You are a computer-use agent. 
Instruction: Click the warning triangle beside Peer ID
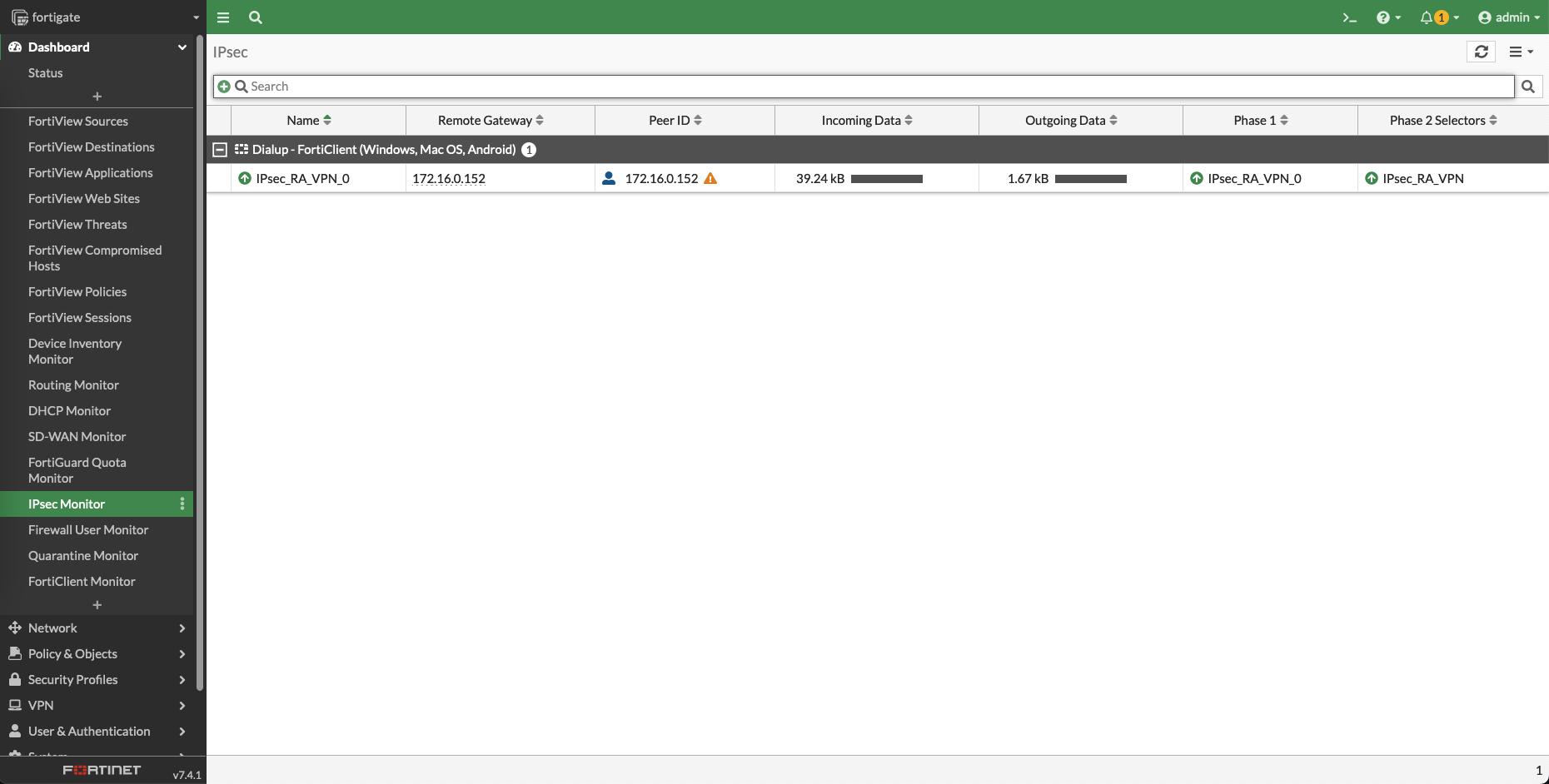click(710, 178)
